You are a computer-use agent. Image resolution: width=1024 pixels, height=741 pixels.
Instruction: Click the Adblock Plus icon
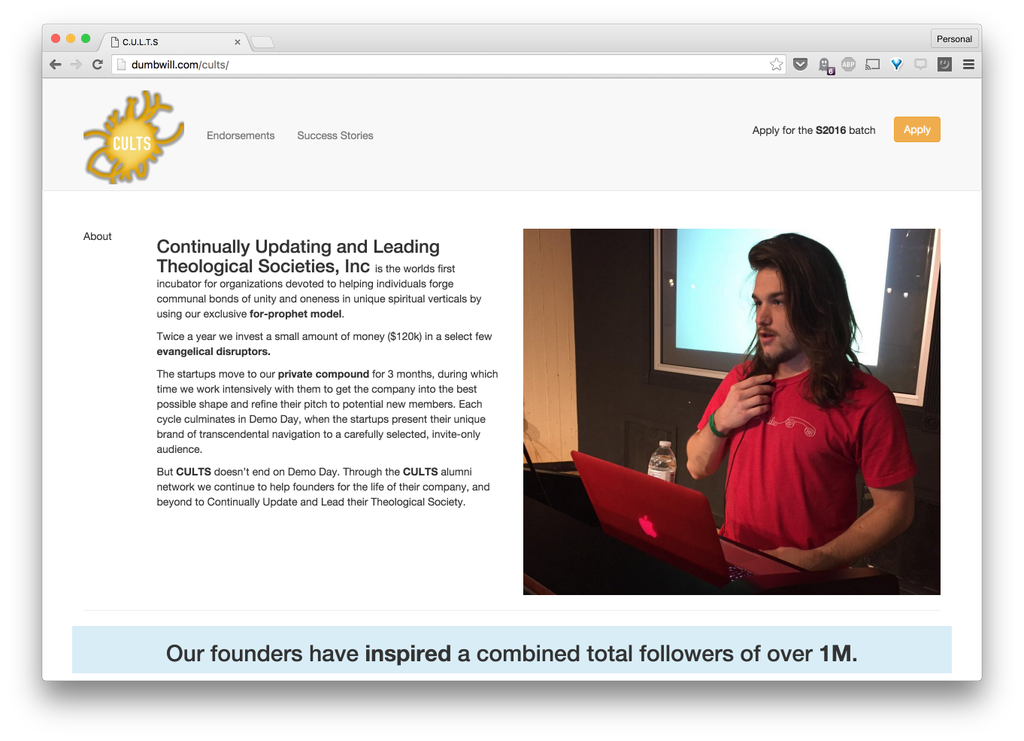(848, 64)
